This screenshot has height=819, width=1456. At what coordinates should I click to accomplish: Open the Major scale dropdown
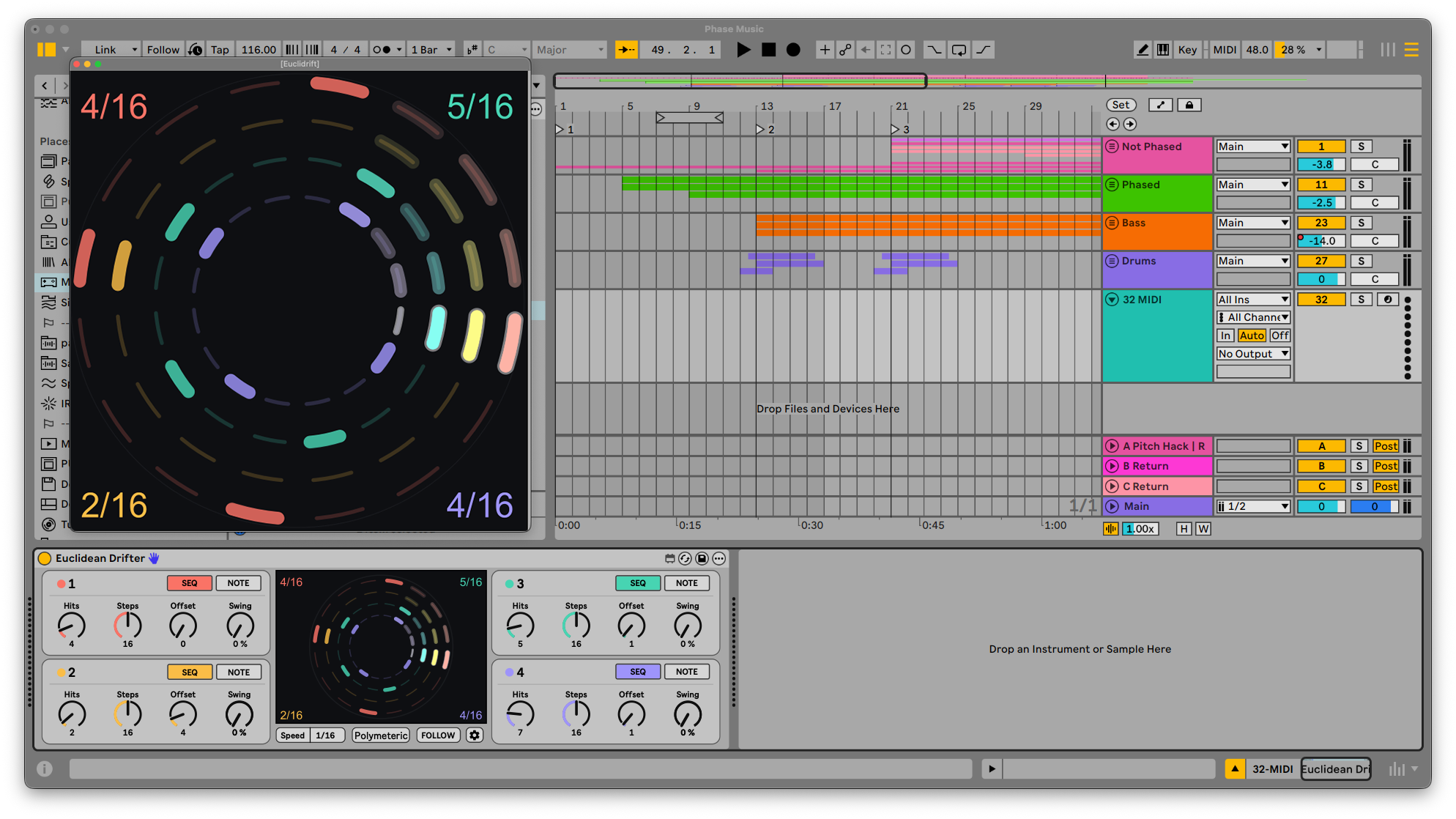(570, 50)
